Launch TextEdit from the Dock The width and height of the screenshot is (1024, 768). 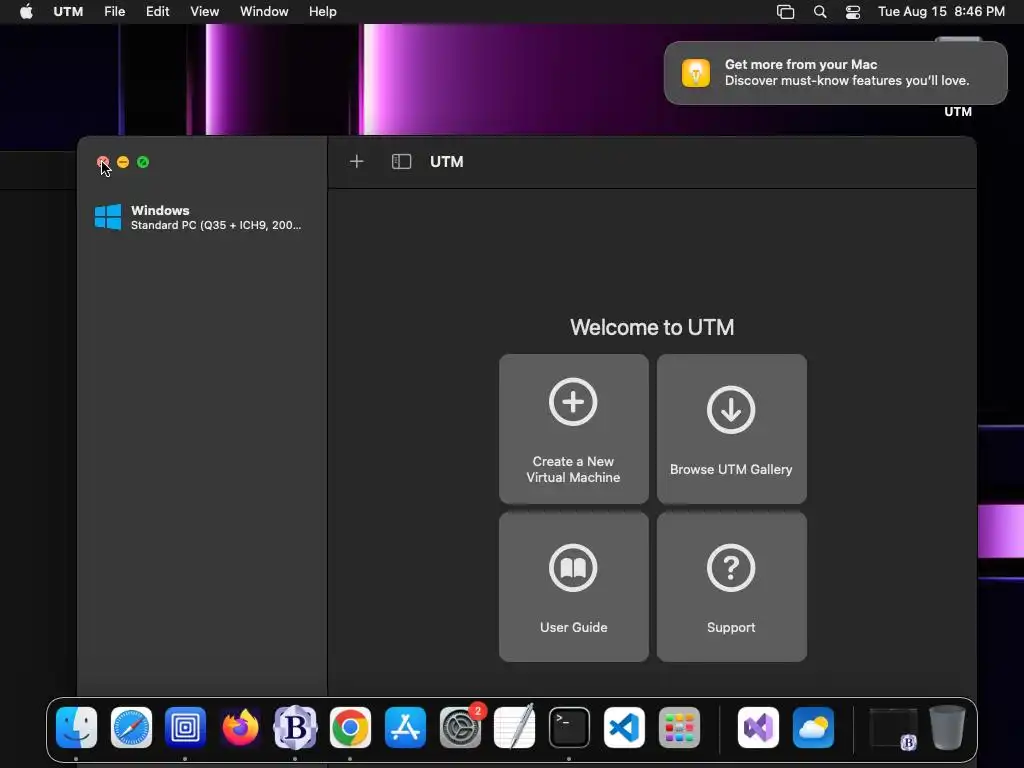(x=515, y=727)
